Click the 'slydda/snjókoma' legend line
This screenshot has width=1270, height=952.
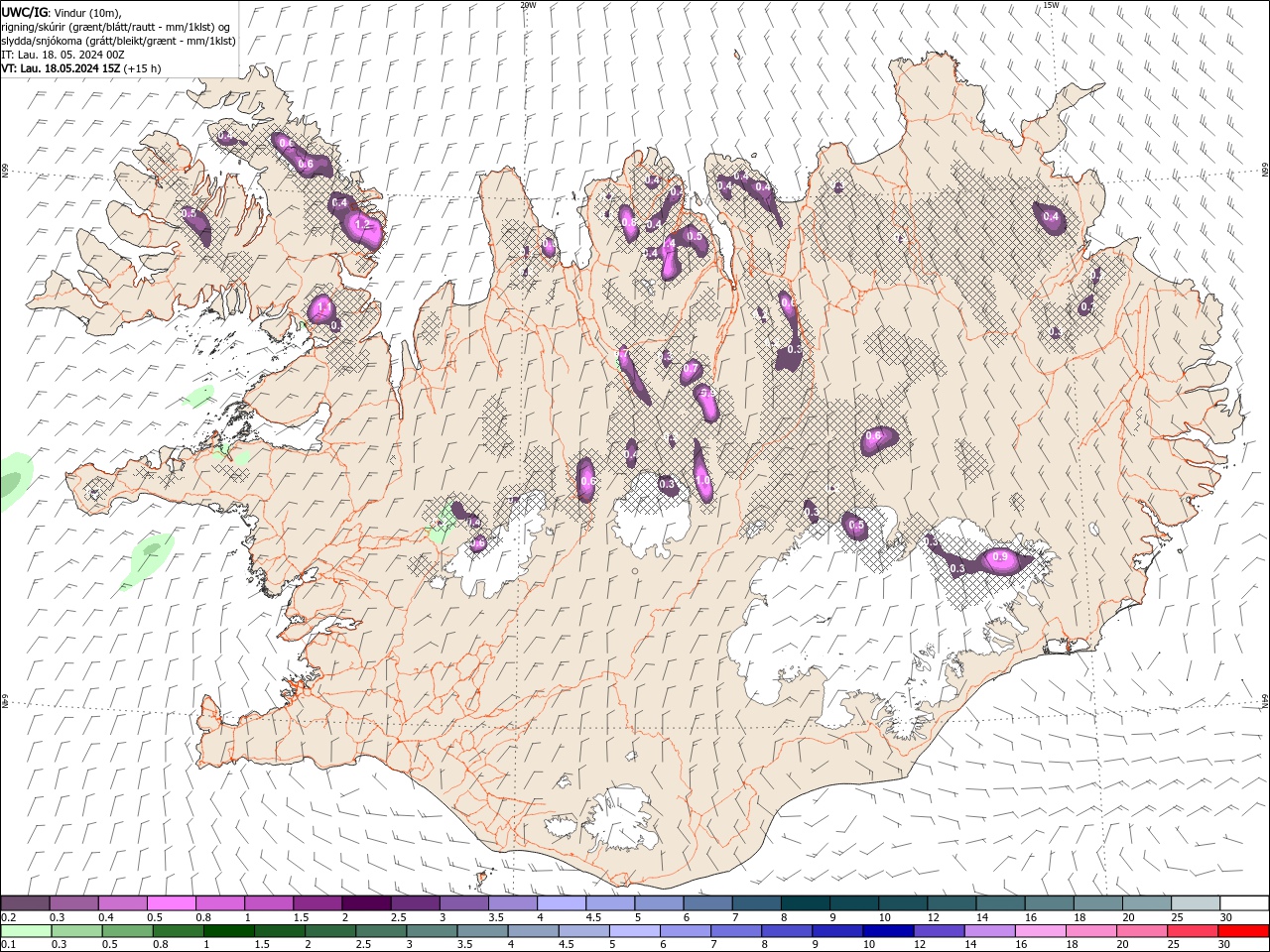[x=119, y=41]
